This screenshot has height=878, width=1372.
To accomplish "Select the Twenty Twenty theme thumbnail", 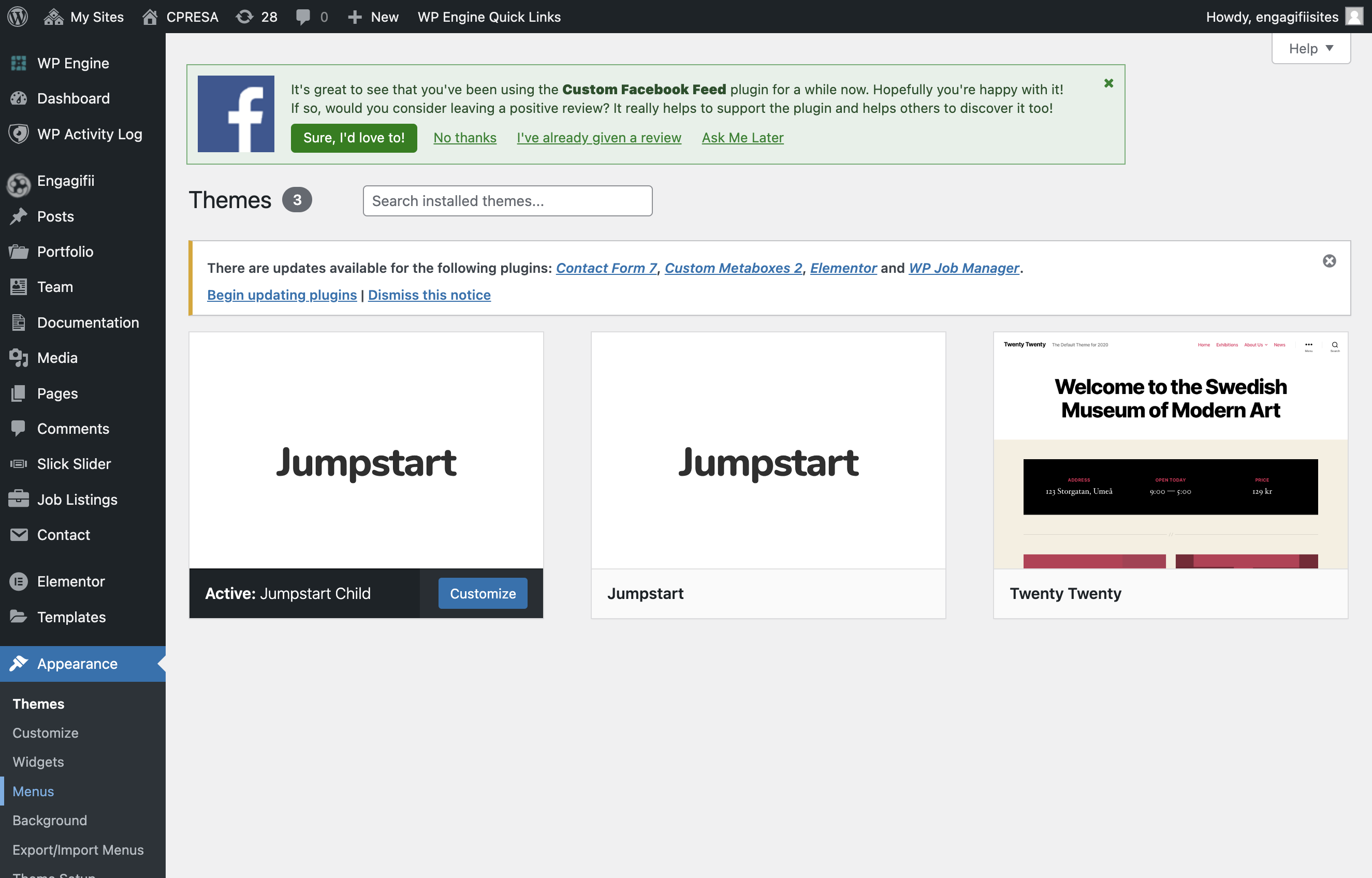I will [1170, 450].
